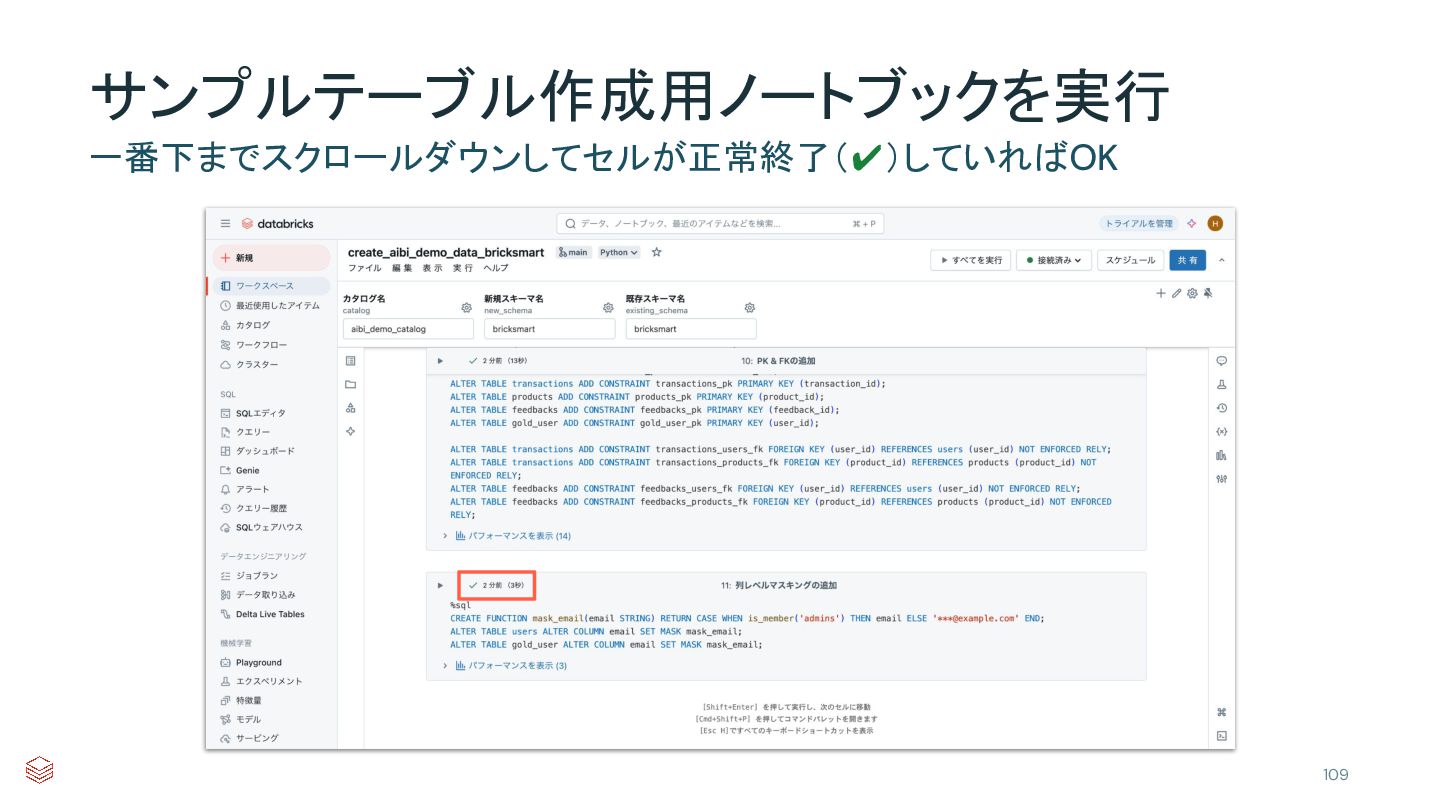This screenshot has height=810, width=1440.
Task: Open workspace folder browser icon
Action: [350, 384]
